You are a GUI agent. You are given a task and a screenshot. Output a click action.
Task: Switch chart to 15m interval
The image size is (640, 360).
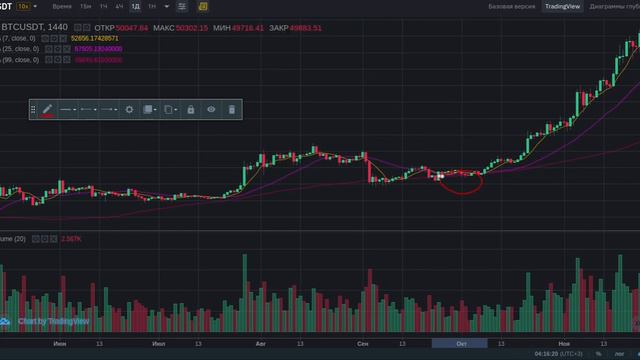tap(86, 7)
